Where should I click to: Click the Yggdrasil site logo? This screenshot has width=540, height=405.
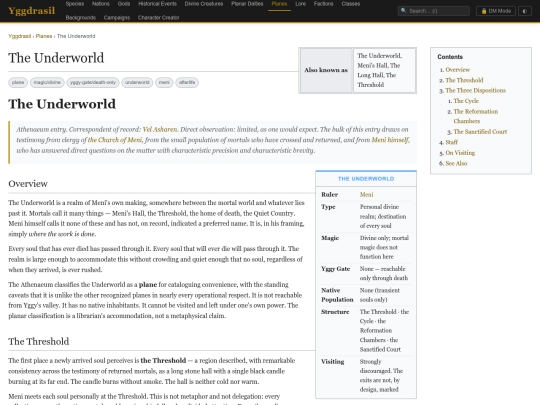[32, 11]
